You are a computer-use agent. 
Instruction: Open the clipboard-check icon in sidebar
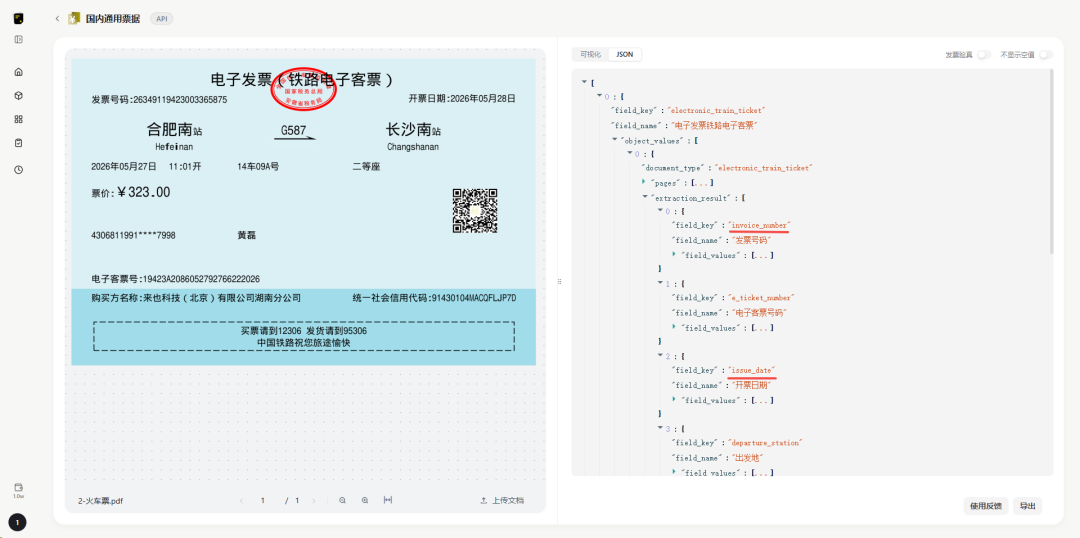point(19,143)
